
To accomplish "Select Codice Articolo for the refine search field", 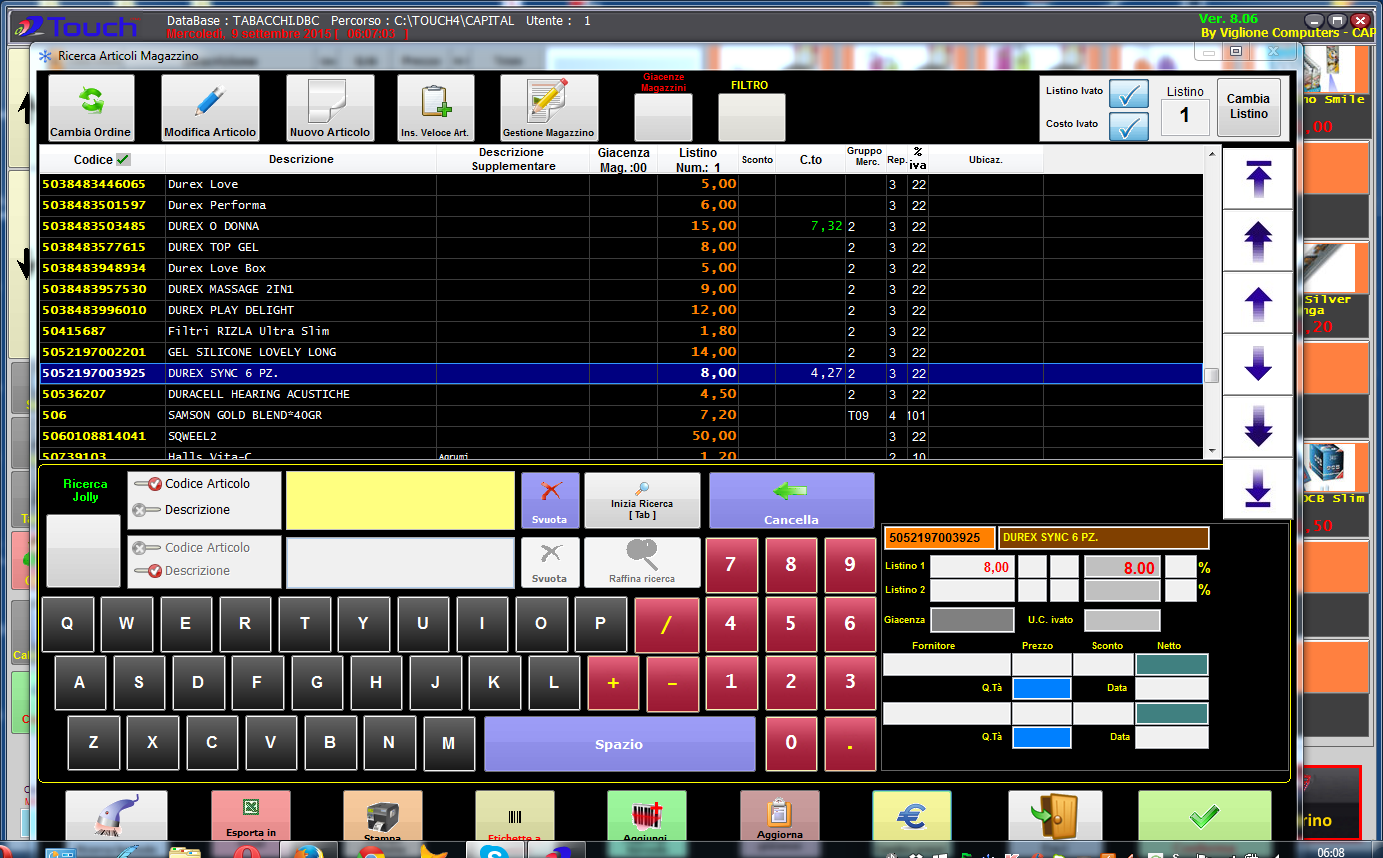I will (x=191, y=548).
